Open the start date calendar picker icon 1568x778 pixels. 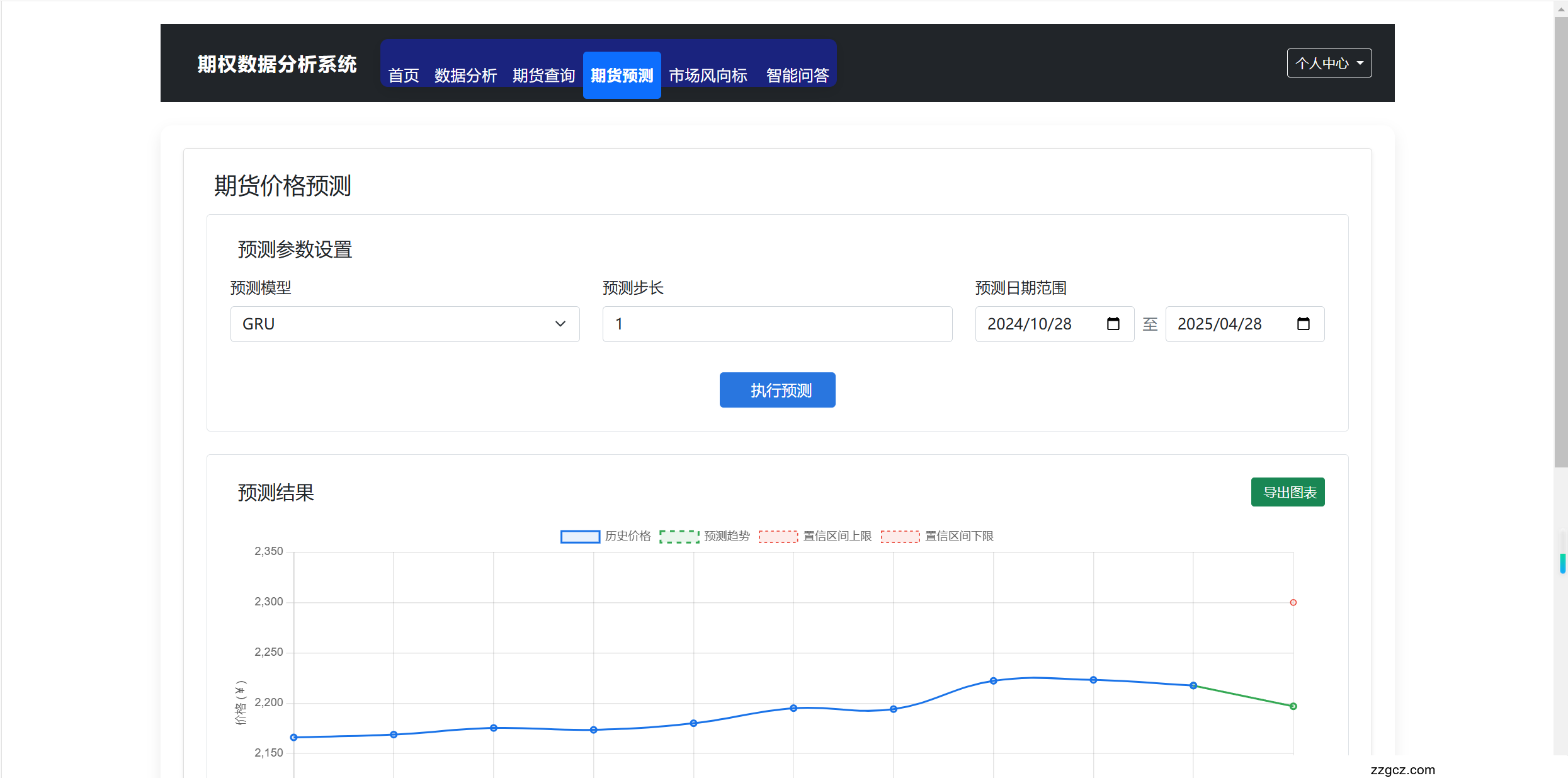point(1113,324)
